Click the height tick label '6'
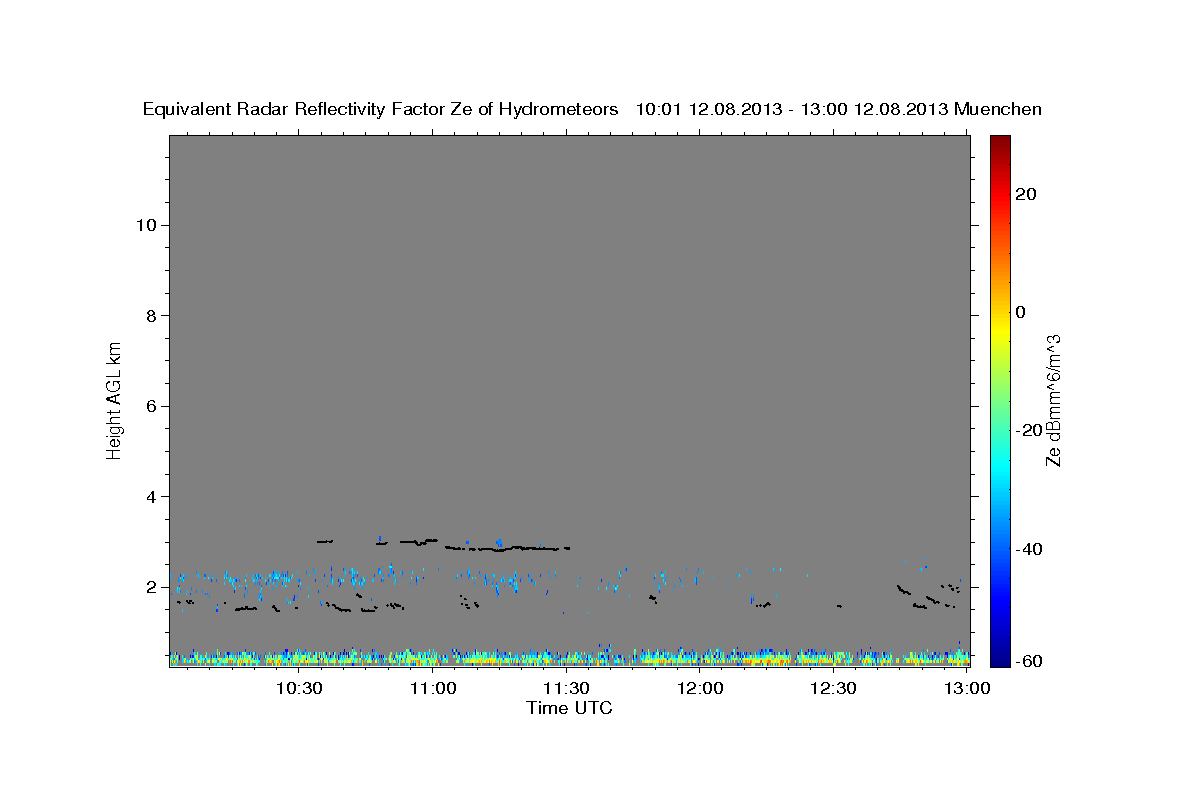 [x=152, y=406]
